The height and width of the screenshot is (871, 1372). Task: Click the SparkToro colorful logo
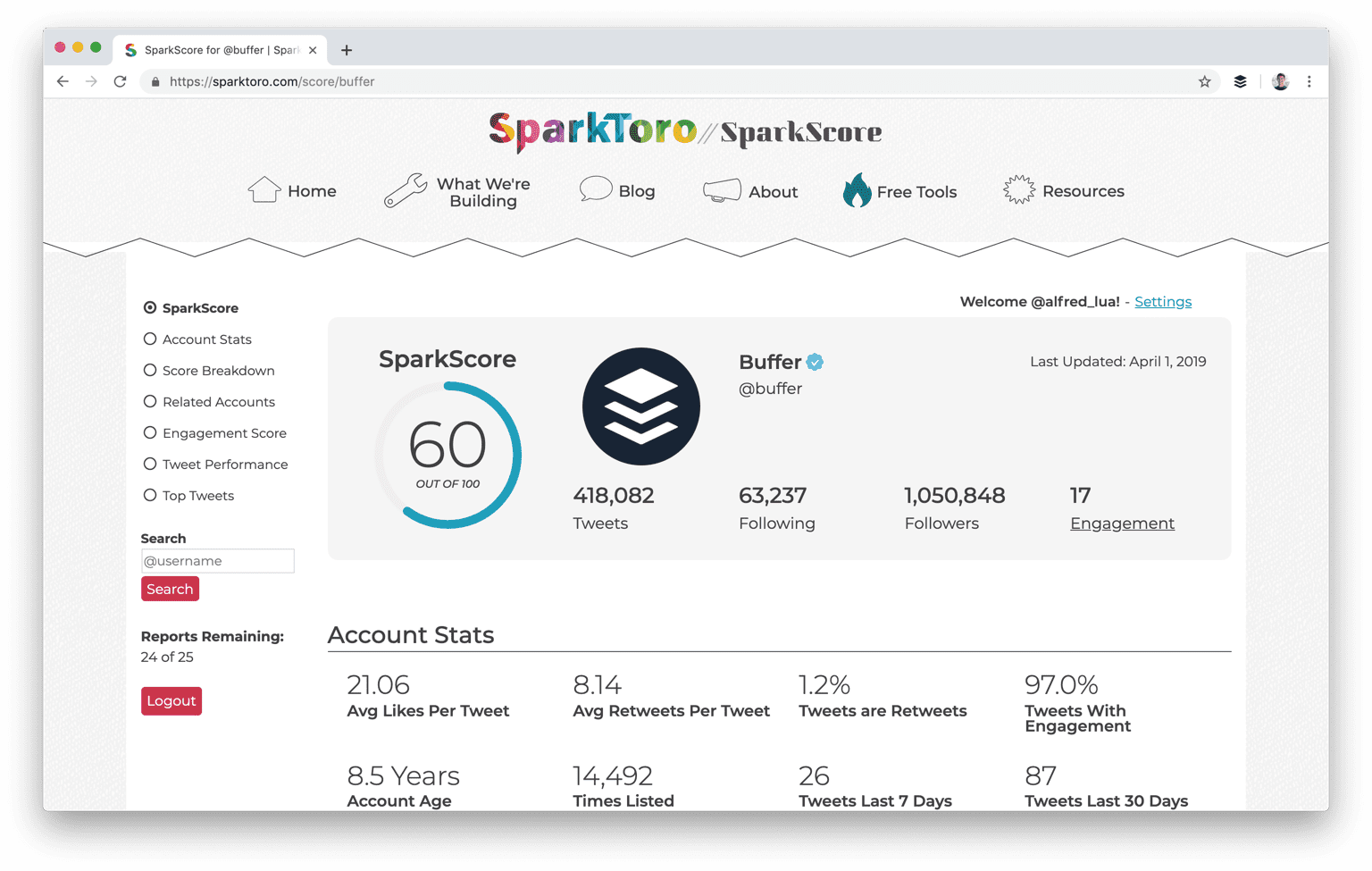pos(592,131)
